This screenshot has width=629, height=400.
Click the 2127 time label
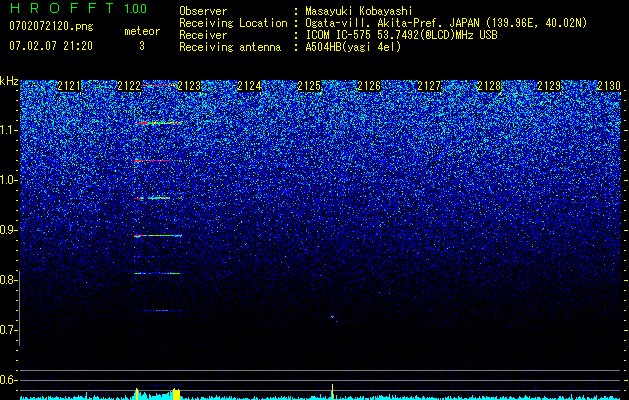[x=429, y=86]
